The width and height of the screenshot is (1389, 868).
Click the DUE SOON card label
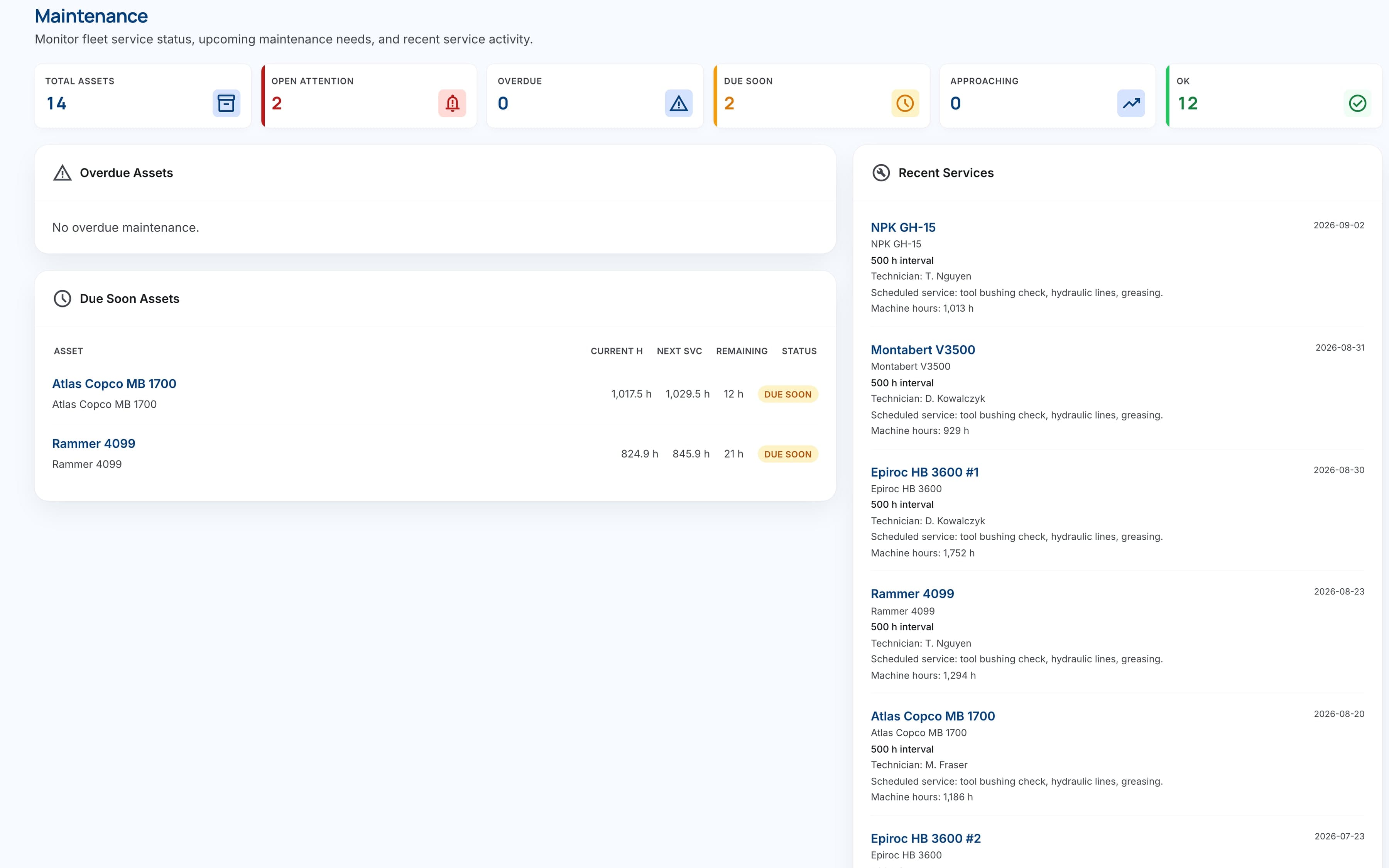(x=748, y=81)
